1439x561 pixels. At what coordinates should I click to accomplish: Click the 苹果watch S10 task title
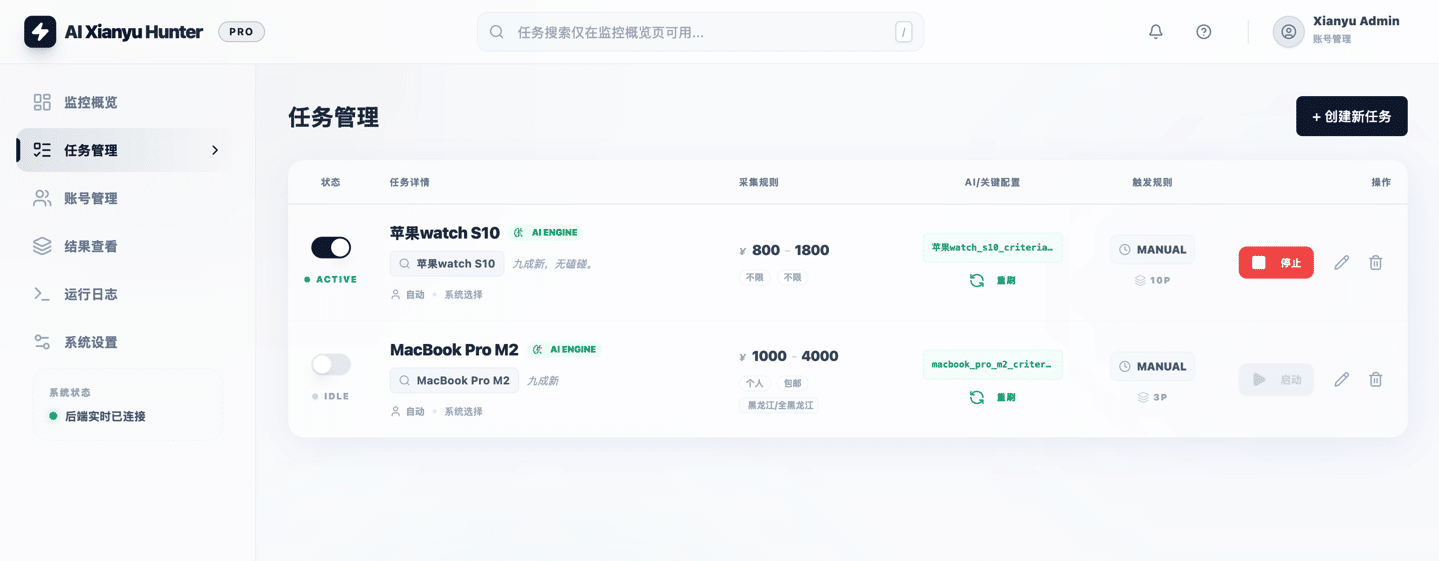tap(445, 233)
